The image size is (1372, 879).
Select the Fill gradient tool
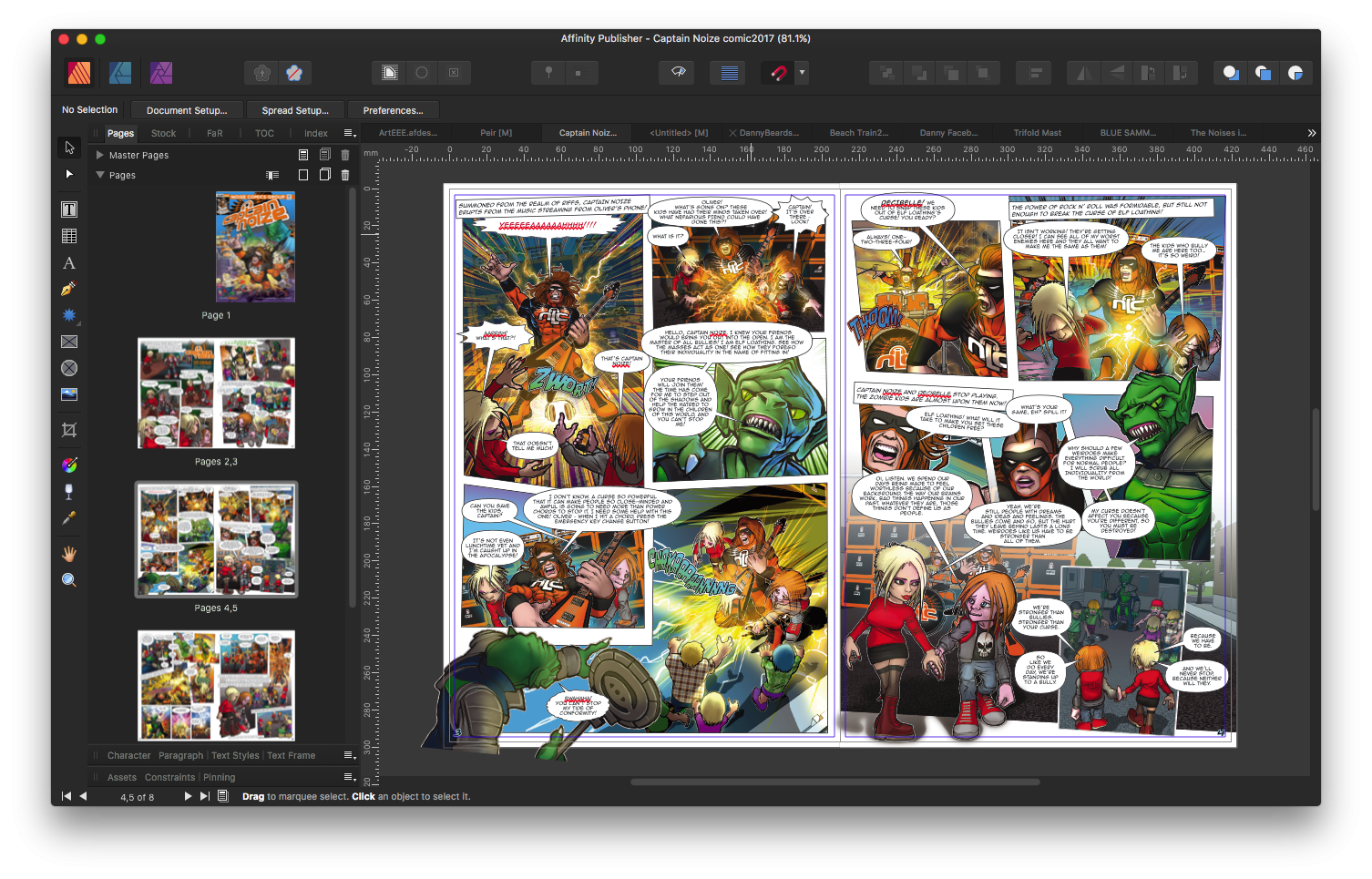(x=69, y=465)
